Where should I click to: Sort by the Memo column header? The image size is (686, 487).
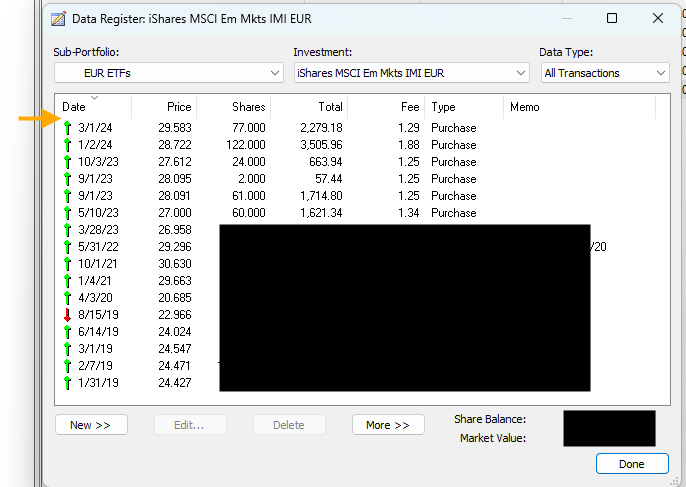[x=580, y=107]
